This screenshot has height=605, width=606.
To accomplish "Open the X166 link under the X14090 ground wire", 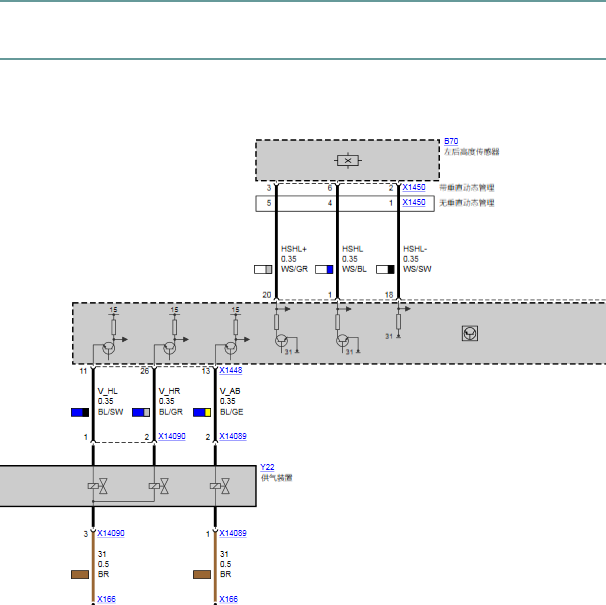I will coord(106,599).
